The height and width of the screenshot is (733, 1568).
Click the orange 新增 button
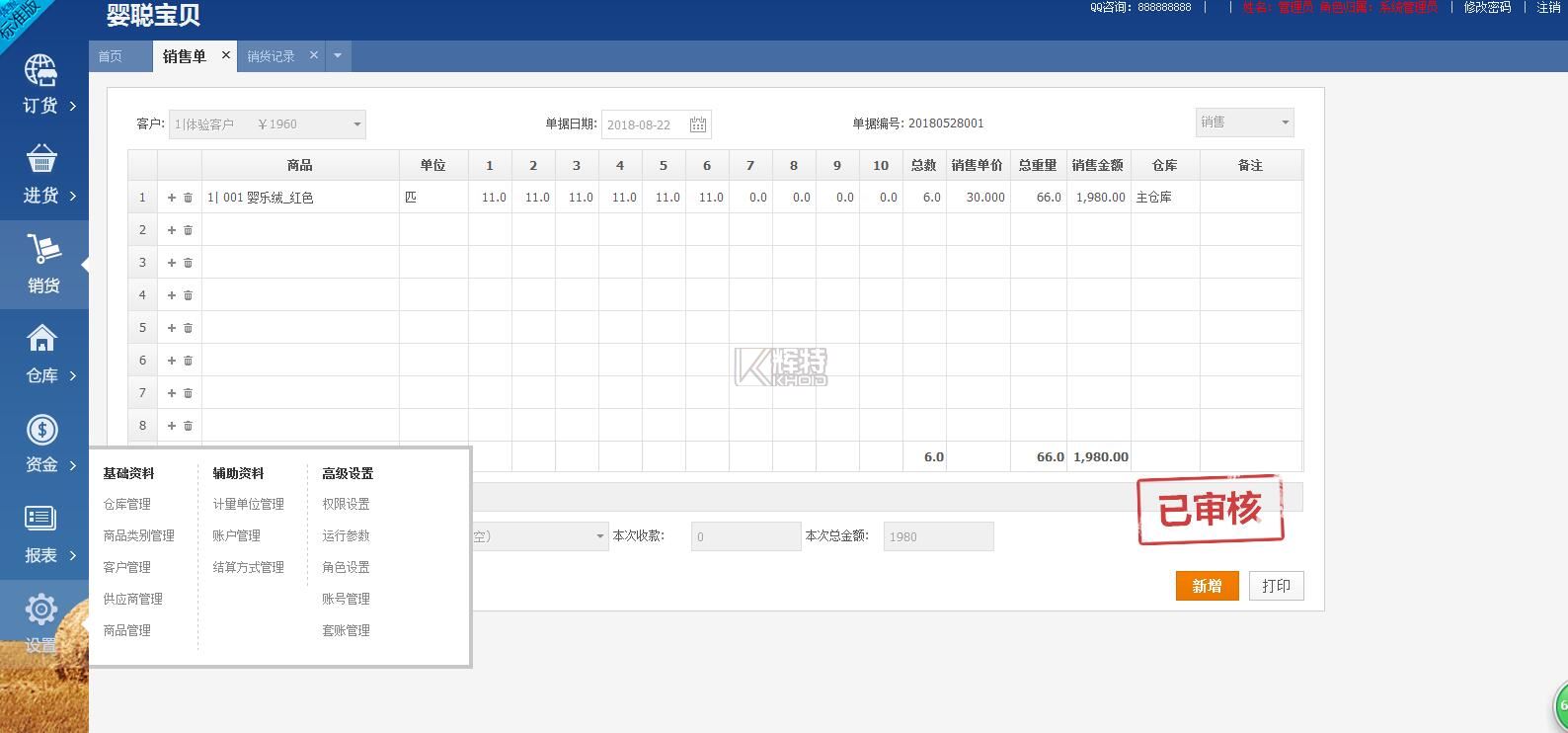[1207, 586]
